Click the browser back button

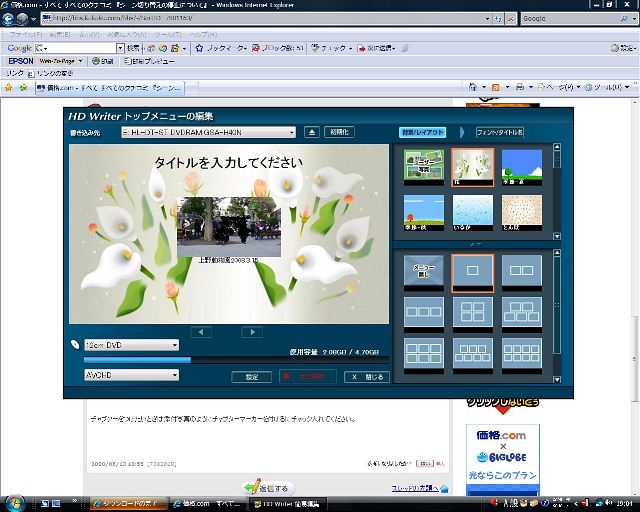tap(8, 19)
